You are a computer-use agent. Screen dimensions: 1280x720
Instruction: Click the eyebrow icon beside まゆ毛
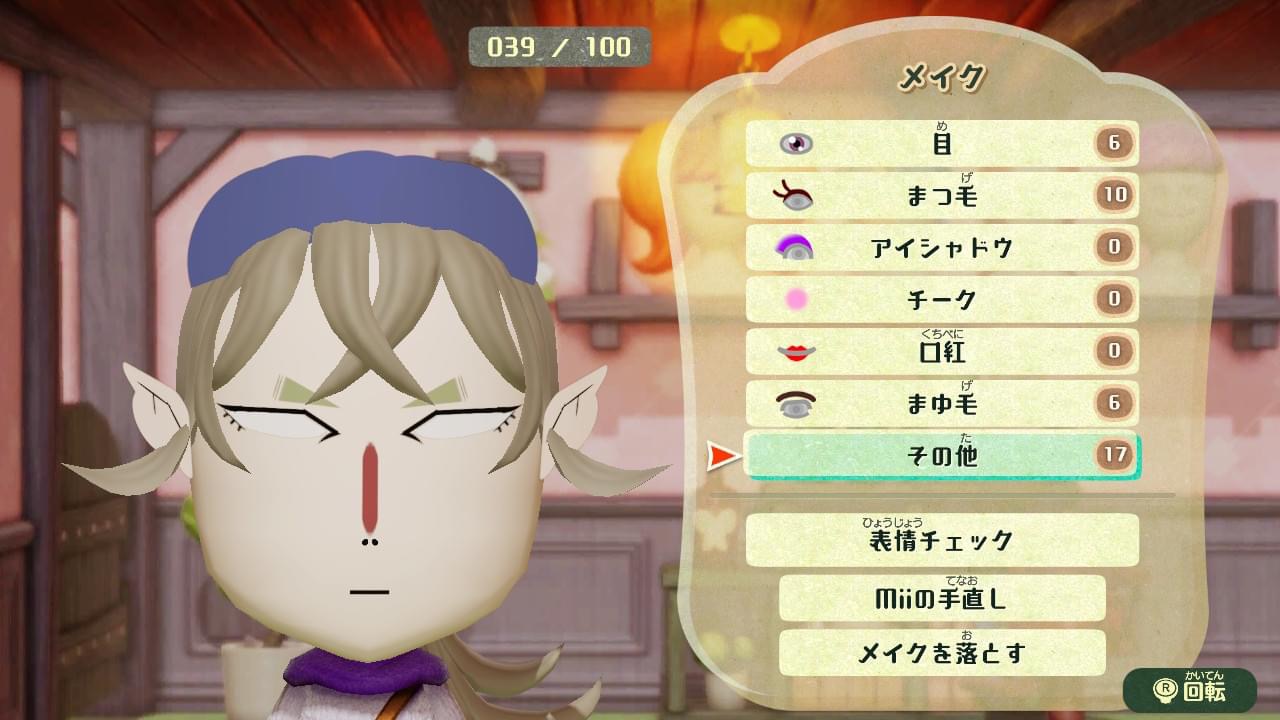(x=796, y=403)
